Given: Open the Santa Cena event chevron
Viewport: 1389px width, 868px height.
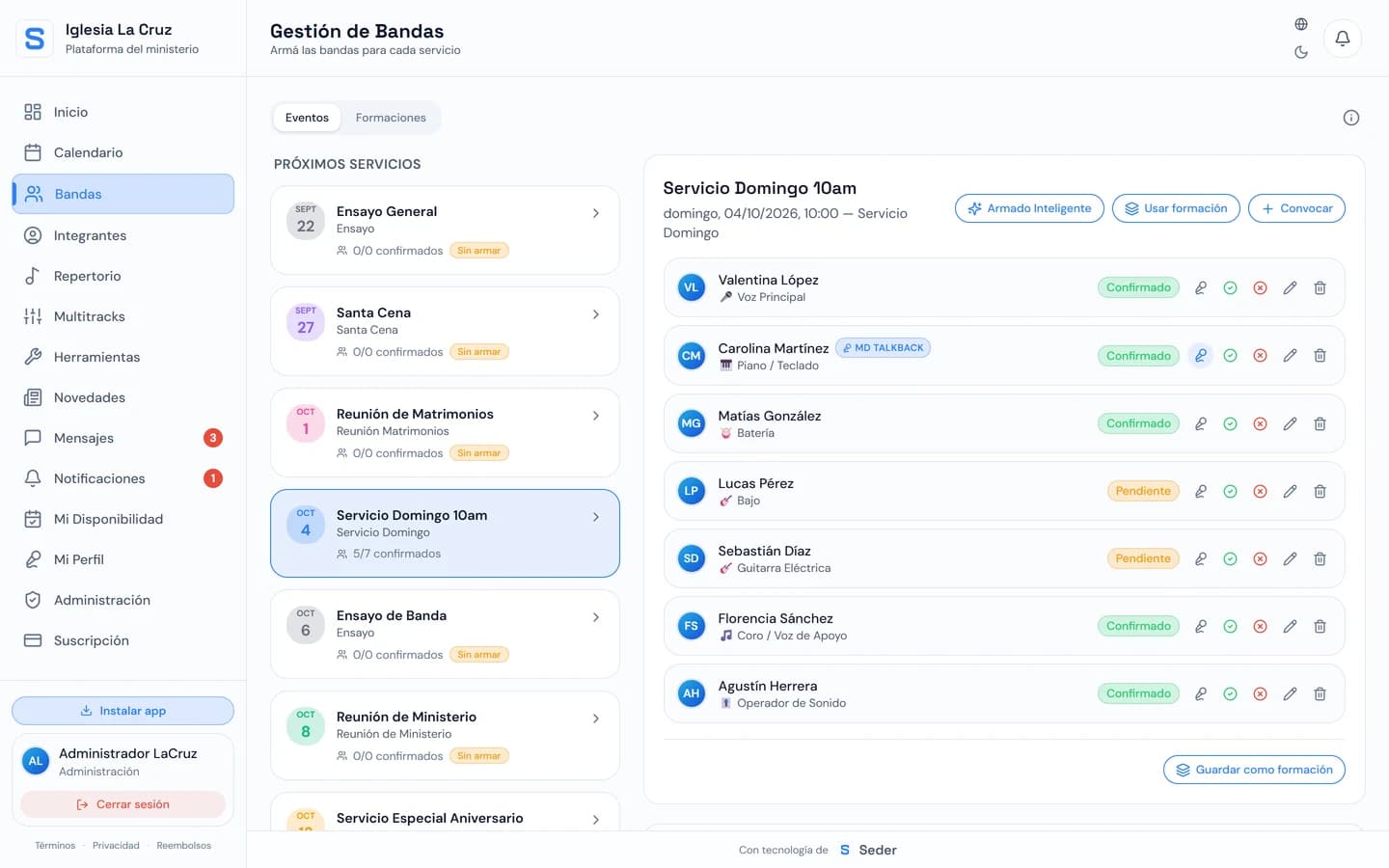Looking at the screenshot, I should click(596, 314).
